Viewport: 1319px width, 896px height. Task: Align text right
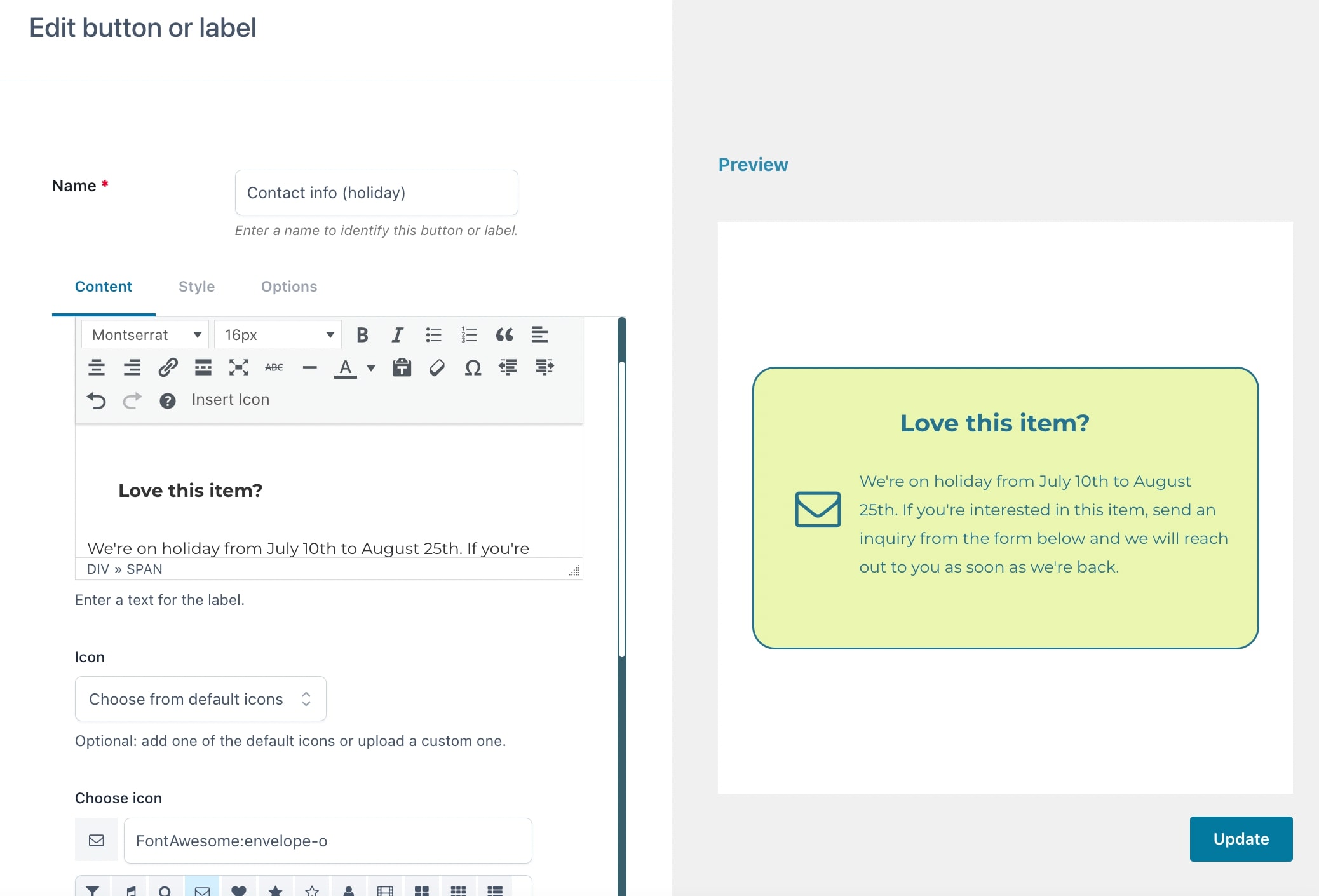[132, 367]
